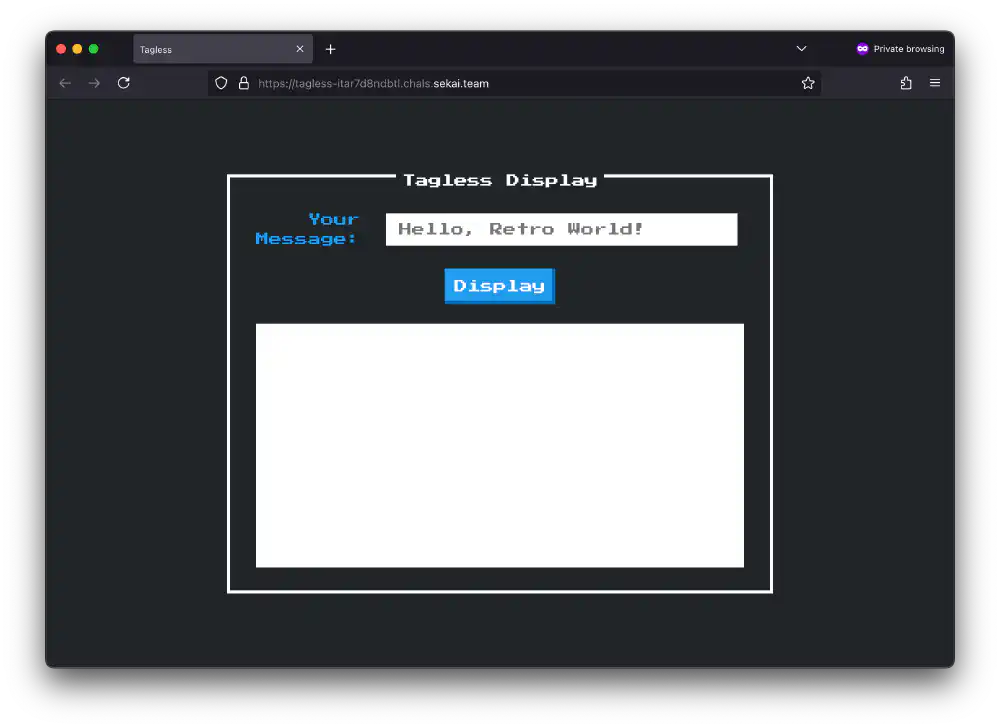Click the macOS yellow minimize button
Image resolution: width=1000 pixels, height=728 pixels.
(76, 48)
